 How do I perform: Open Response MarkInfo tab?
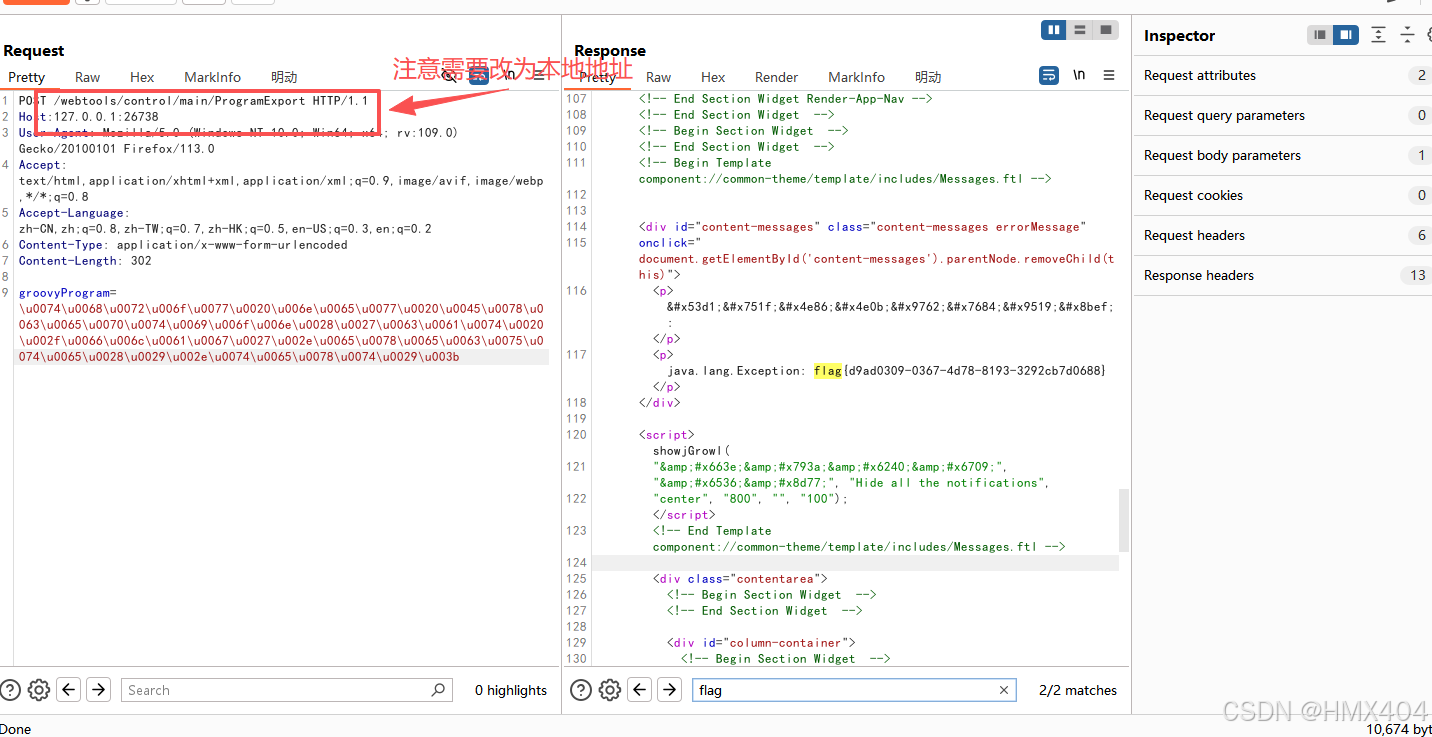pyautogui.click(x=856, y=77)
